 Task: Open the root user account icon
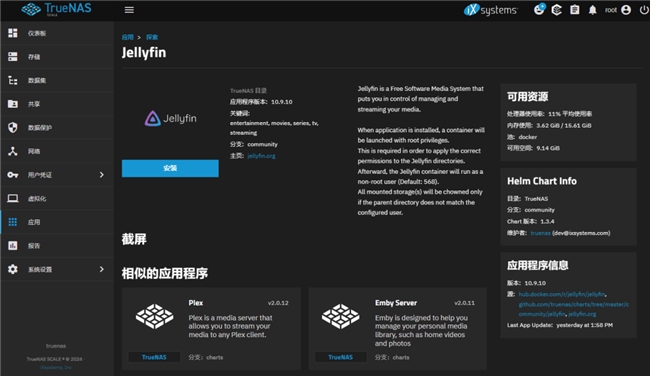626,10
